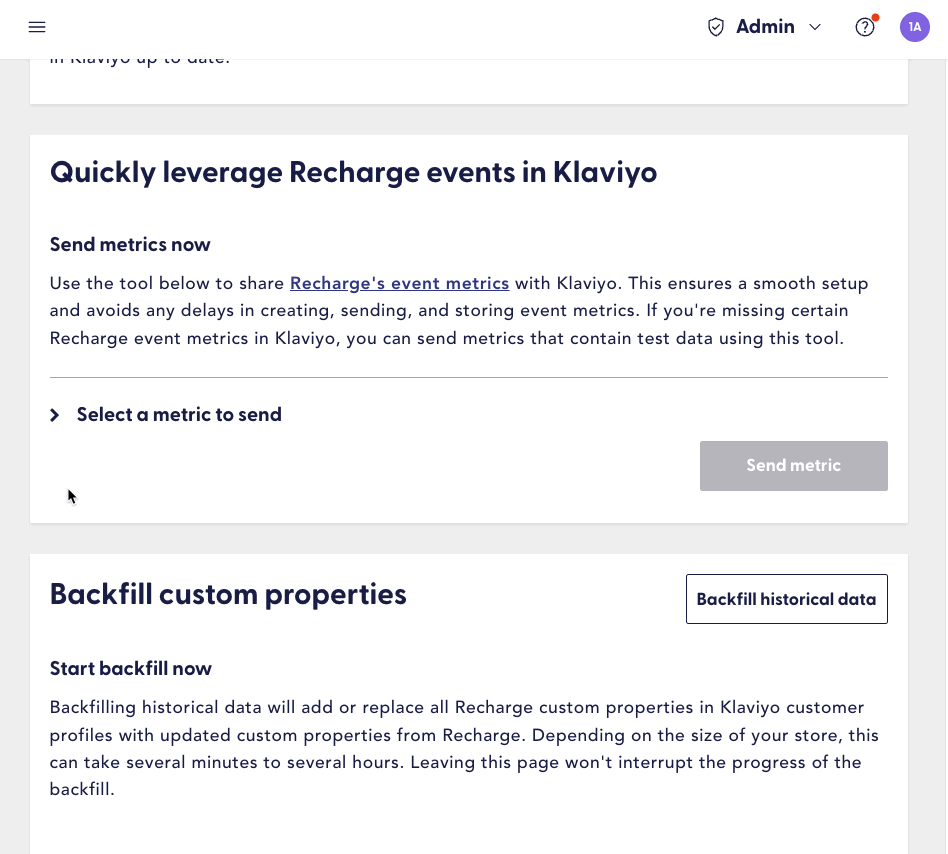
Task: Click Quickly leverage Recharge events in Klaviyo heading
Action: coord(353,173)
